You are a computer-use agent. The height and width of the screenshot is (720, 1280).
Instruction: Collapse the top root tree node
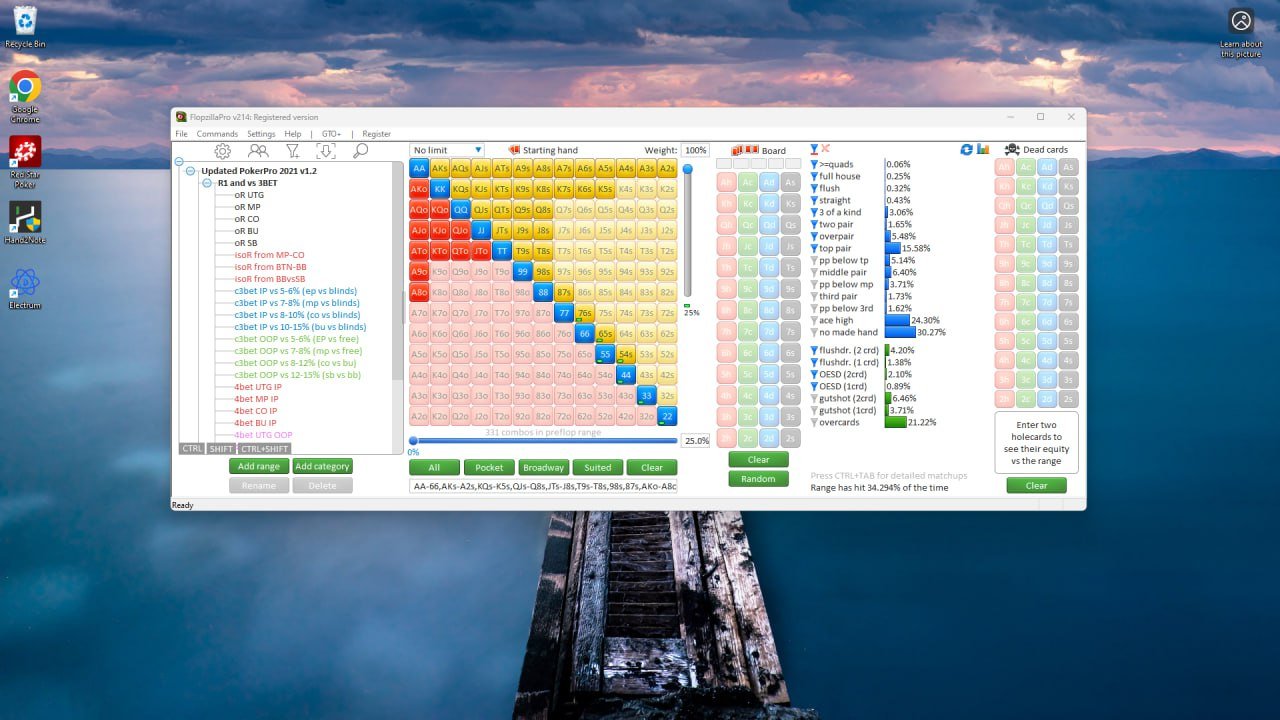tap(179, 161)
